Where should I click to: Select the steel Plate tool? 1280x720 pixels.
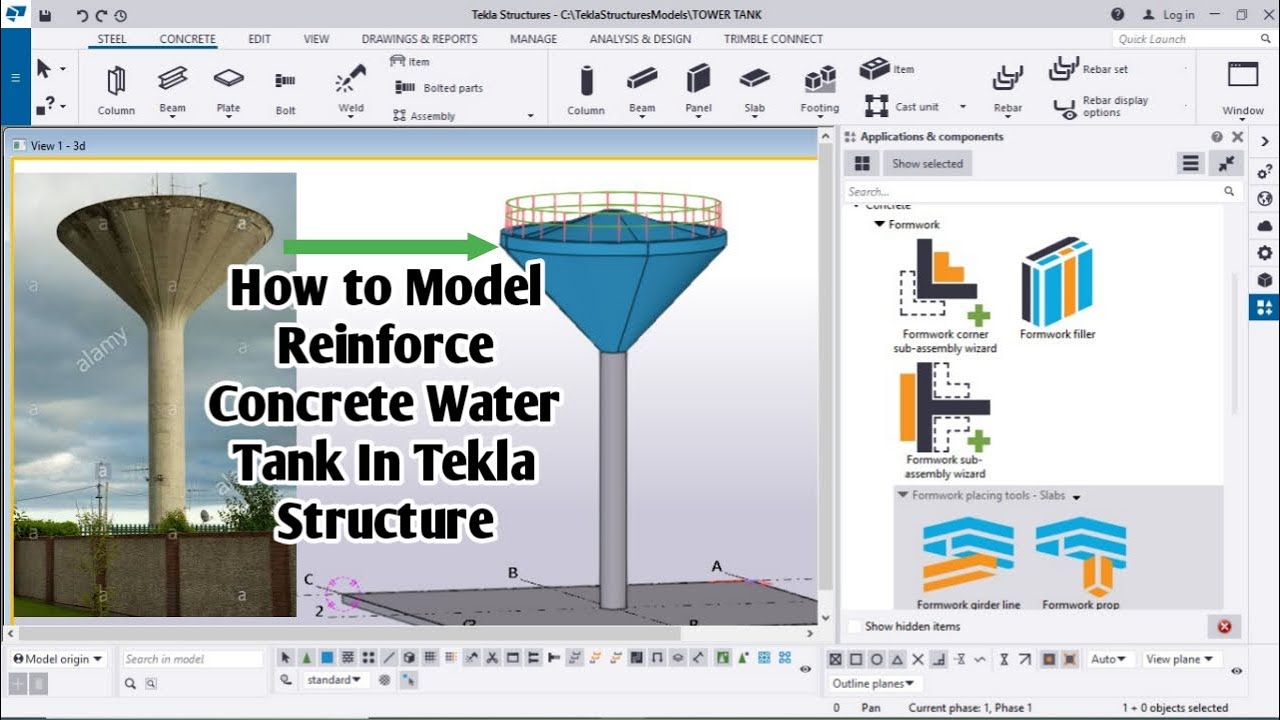(x=228, y=90)
